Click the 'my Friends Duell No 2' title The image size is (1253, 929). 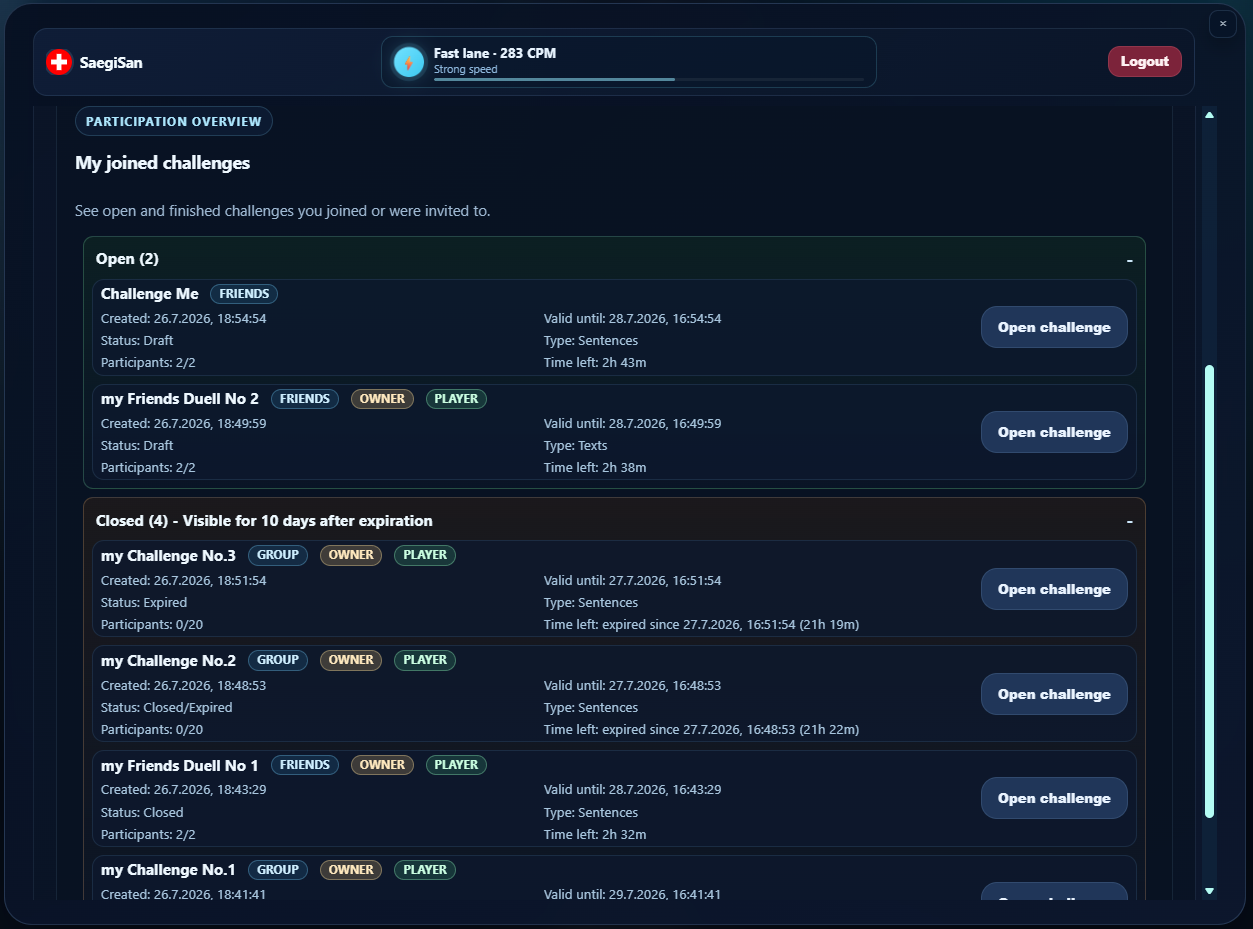[180, 399]
